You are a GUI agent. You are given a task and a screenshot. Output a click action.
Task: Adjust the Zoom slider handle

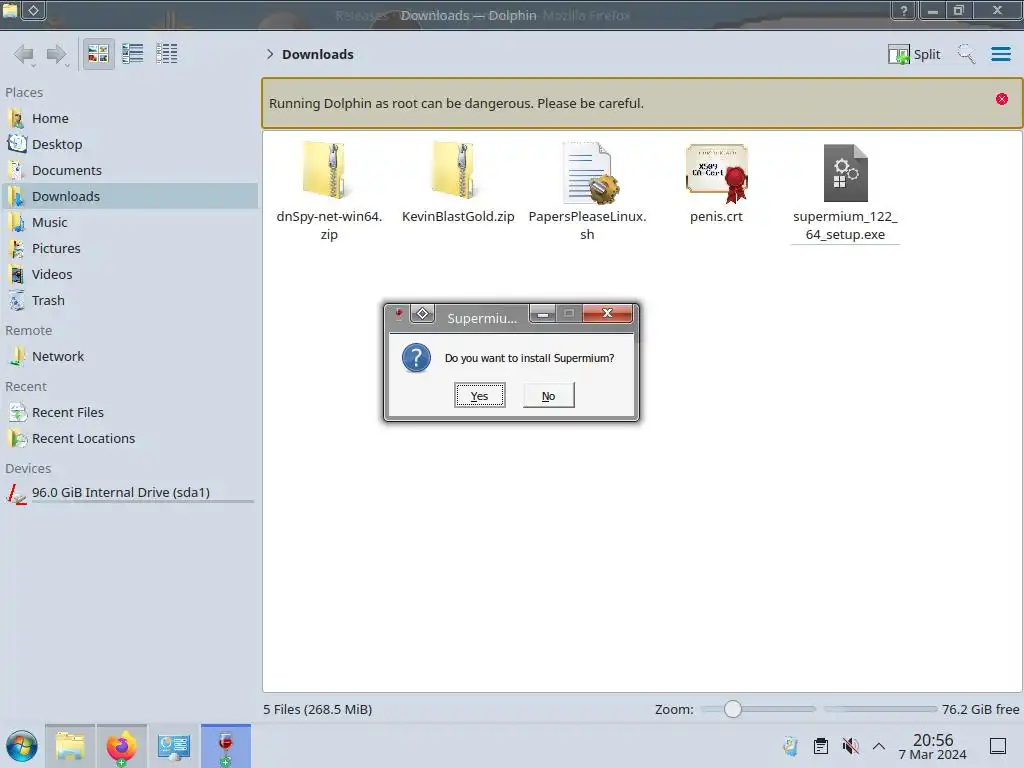coord(733,709)
